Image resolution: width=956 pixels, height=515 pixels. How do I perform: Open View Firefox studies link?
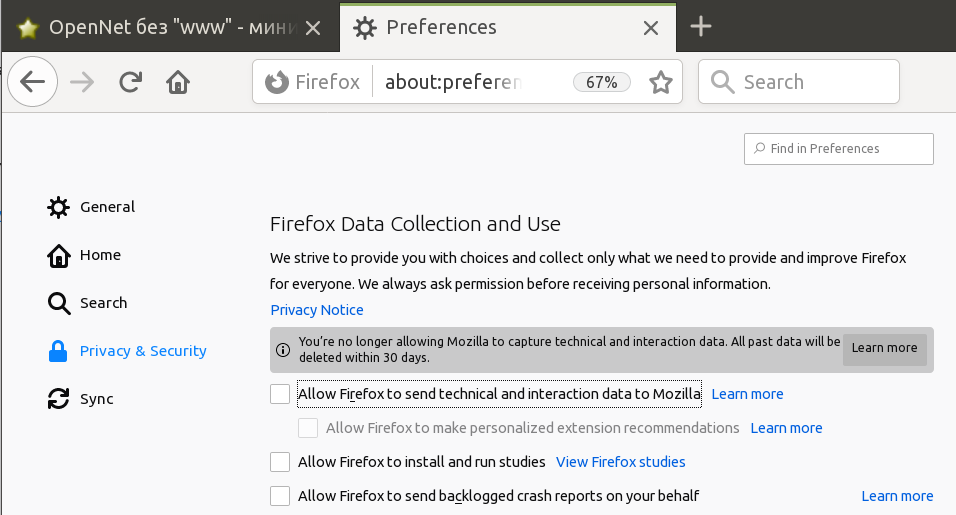(x=621, y=462)
